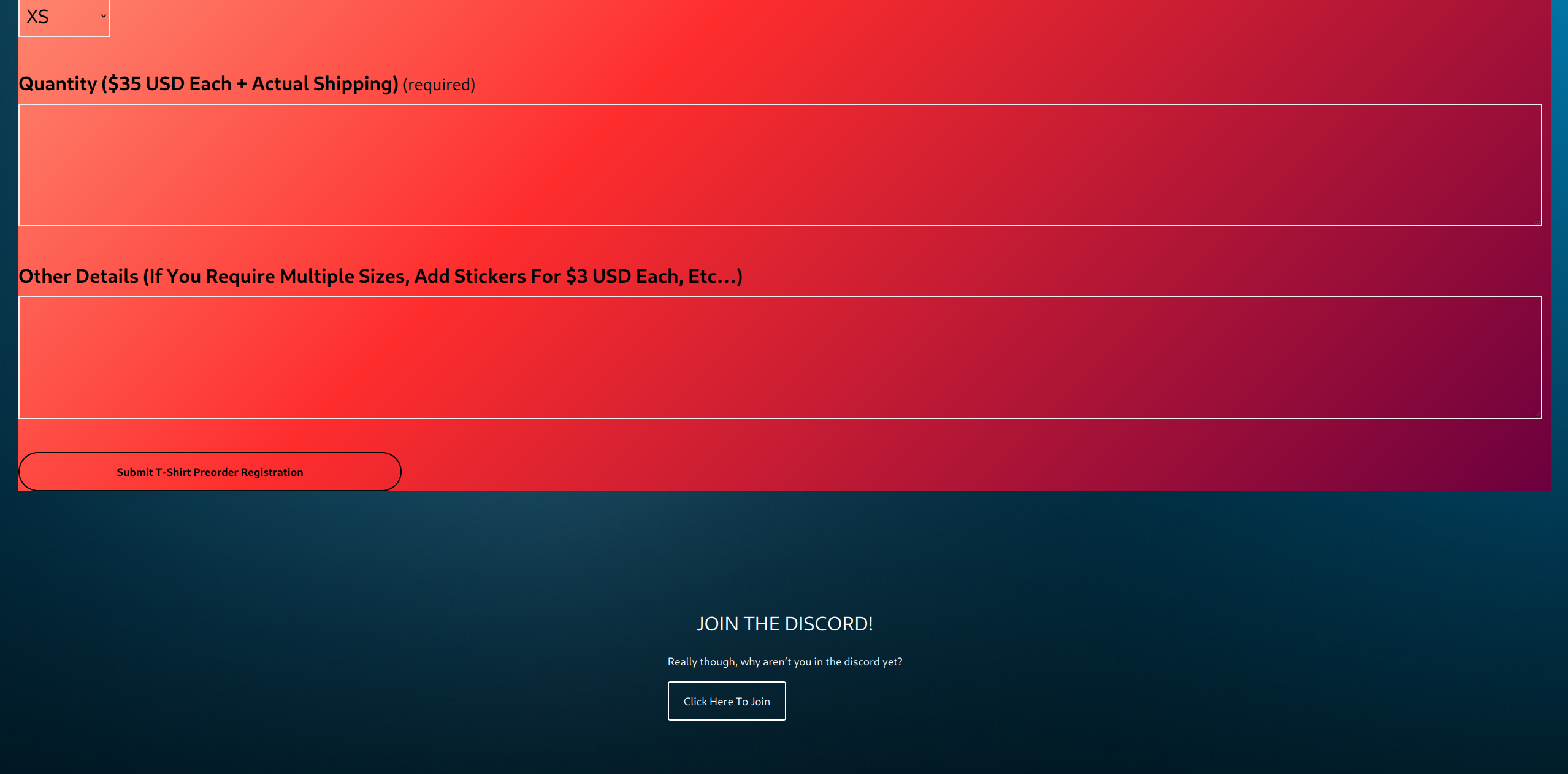The height and width of the screenshot is (774, 1568).
Task: Click "Multiple Sizes" in Other Details label
Action: click(343, 277)
